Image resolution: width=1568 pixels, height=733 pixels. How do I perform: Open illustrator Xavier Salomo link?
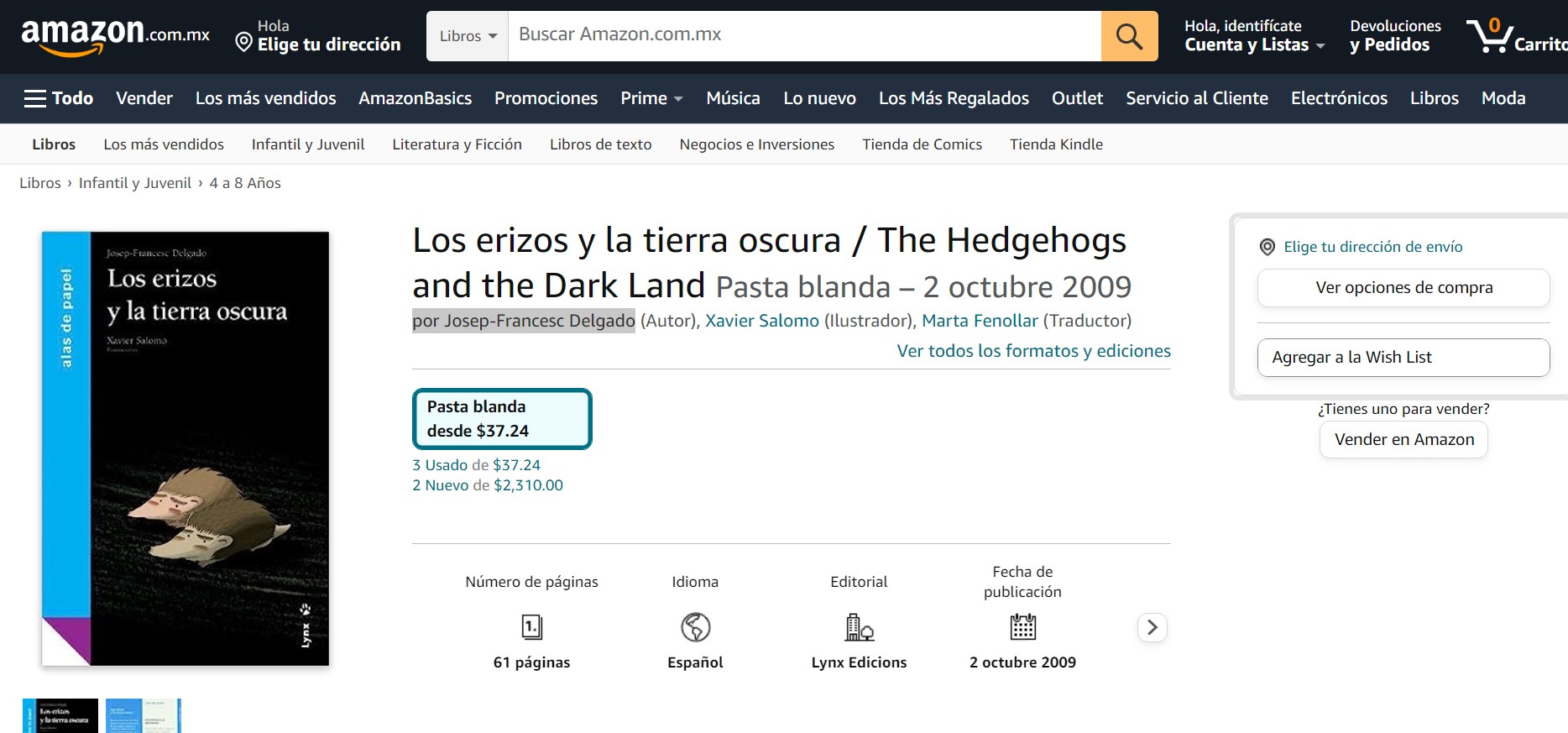pos(762,321)
